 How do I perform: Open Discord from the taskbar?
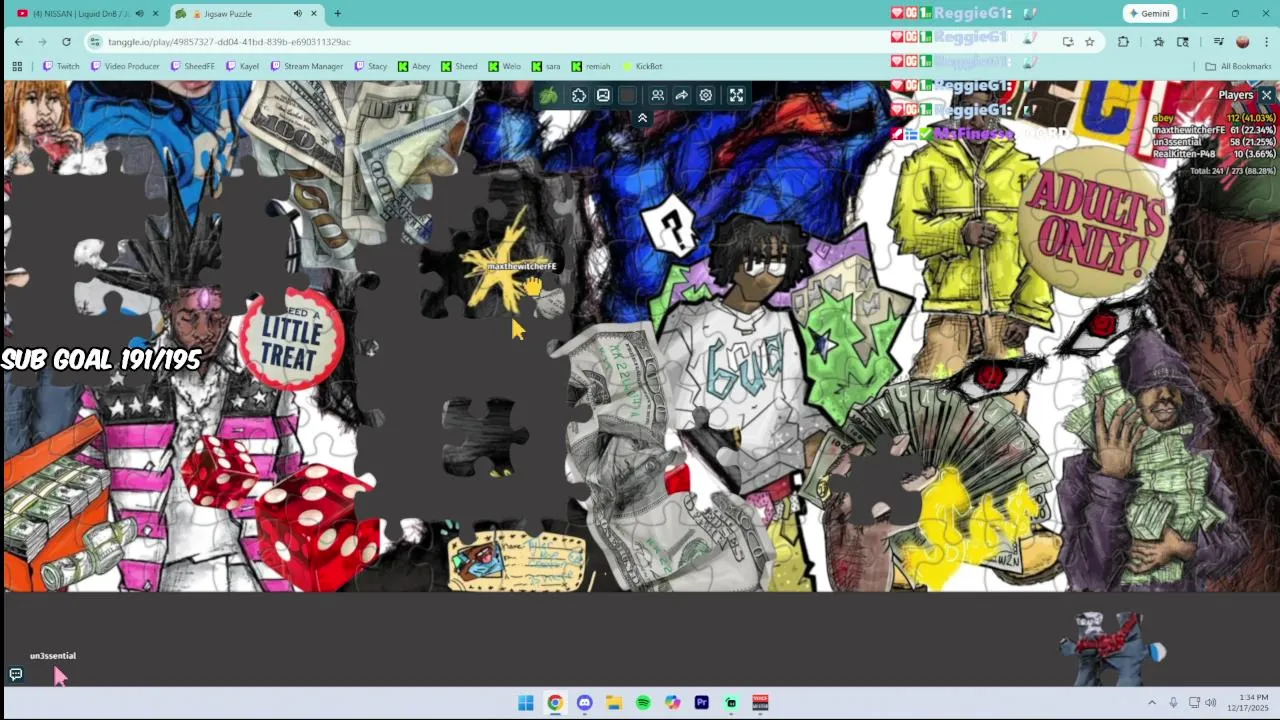[x=584, y=703]
